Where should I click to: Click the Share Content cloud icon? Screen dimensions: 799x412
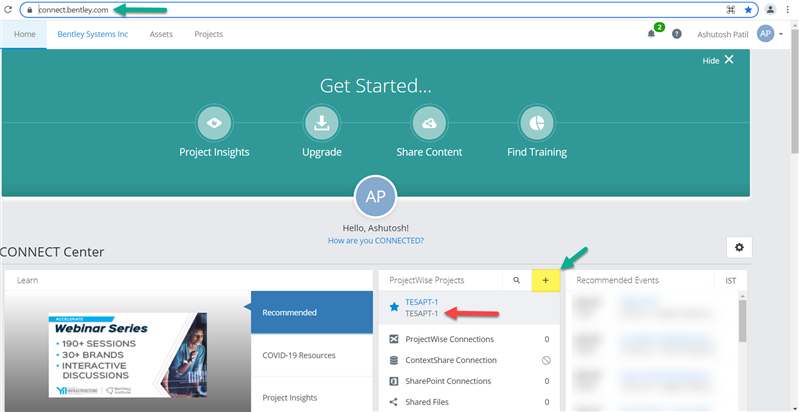(x=429, y=123)
